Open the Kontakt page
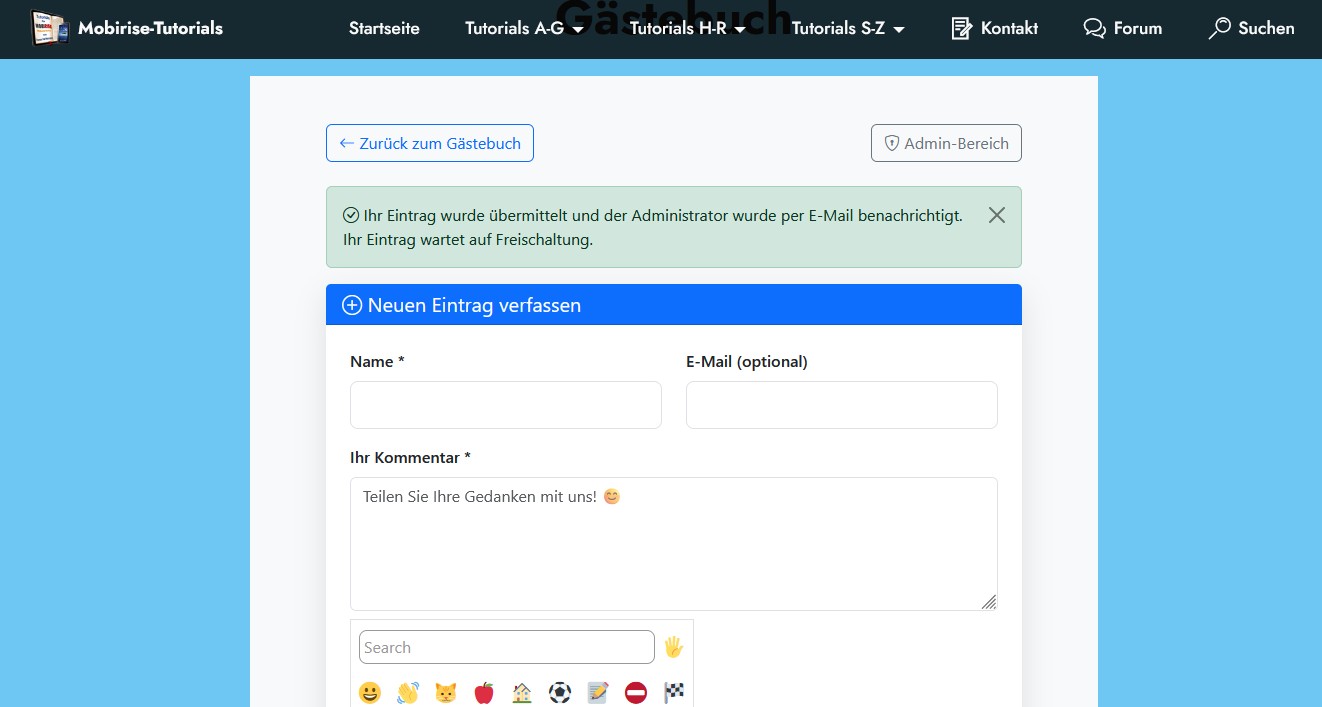Screen dimensions: 1322x707 point(994,28)
